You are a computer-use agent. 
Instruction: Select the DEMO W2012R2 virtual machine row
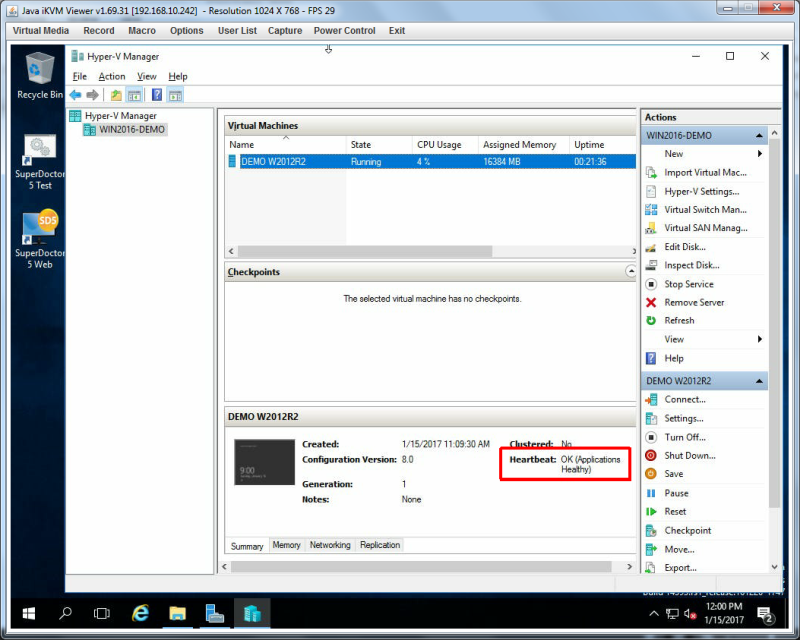pos(431,162)
